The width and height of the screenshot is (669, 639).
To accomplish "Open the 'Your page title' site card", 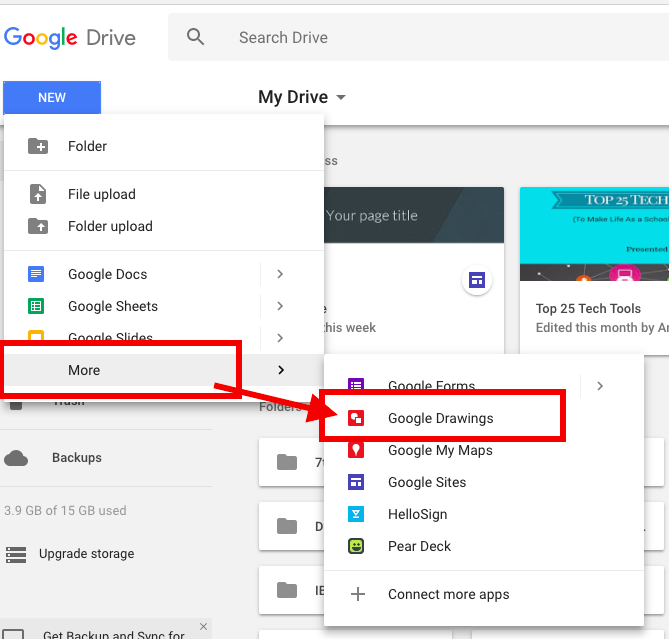I will 414,270.
